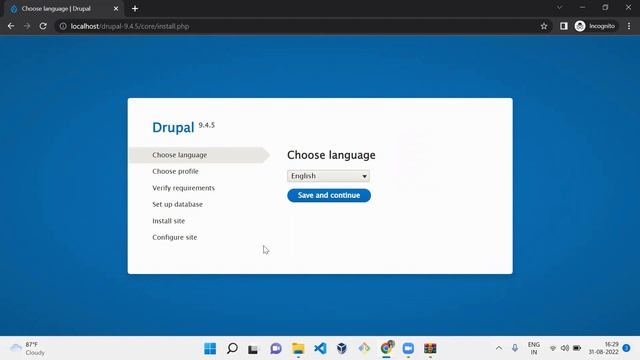
Task: Open a new browser tab
Action: pos(135,9)
